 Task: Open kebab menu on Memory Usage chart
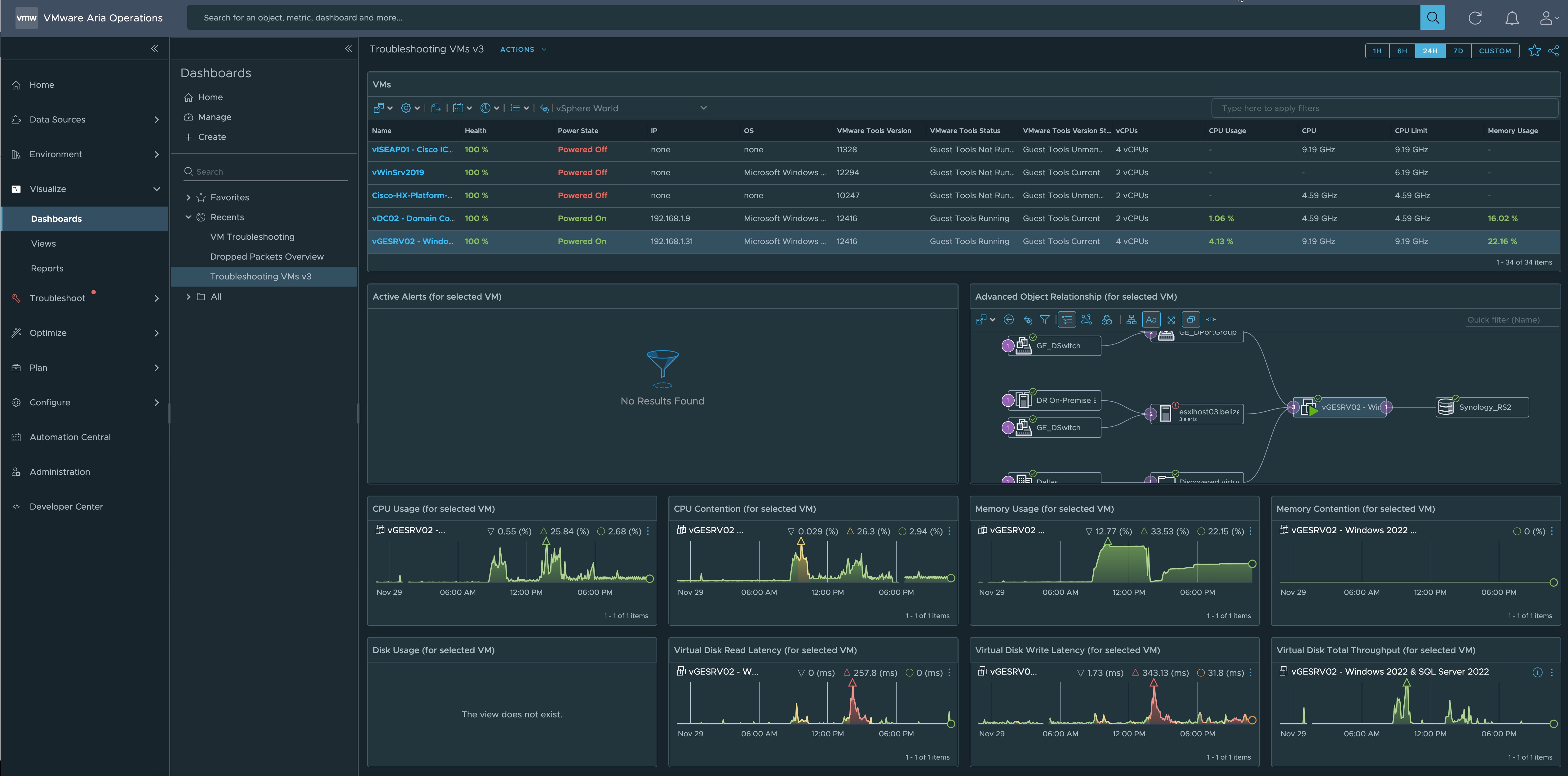click(1250, 531)
